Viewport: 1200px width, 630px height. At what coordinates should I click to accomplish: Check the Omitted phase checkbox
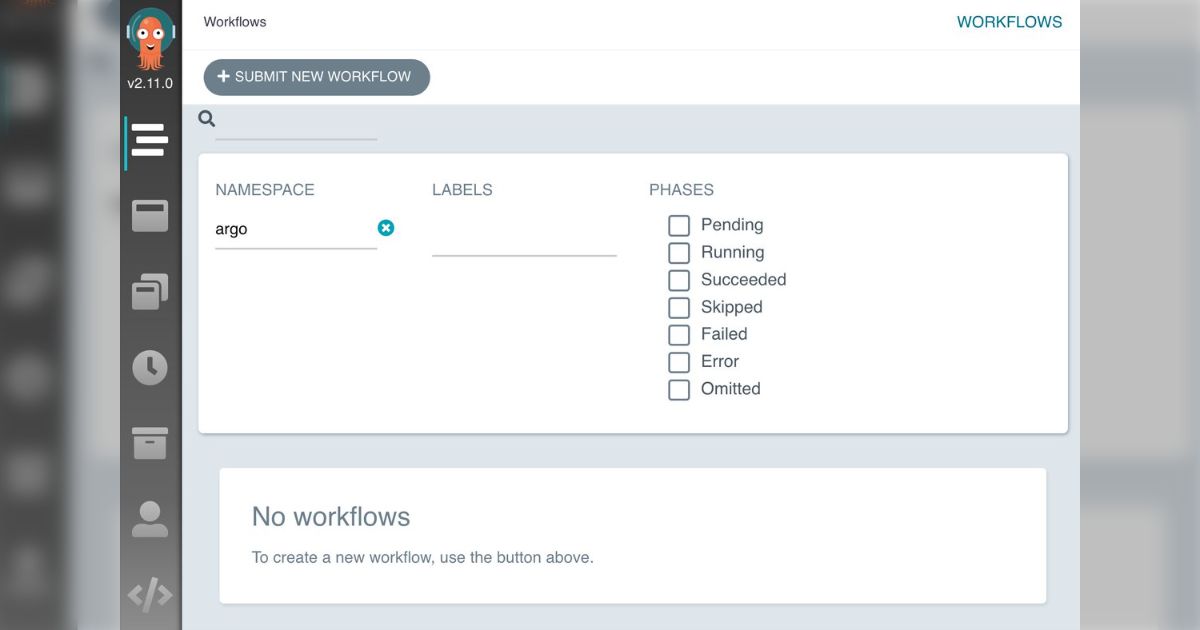679,389
